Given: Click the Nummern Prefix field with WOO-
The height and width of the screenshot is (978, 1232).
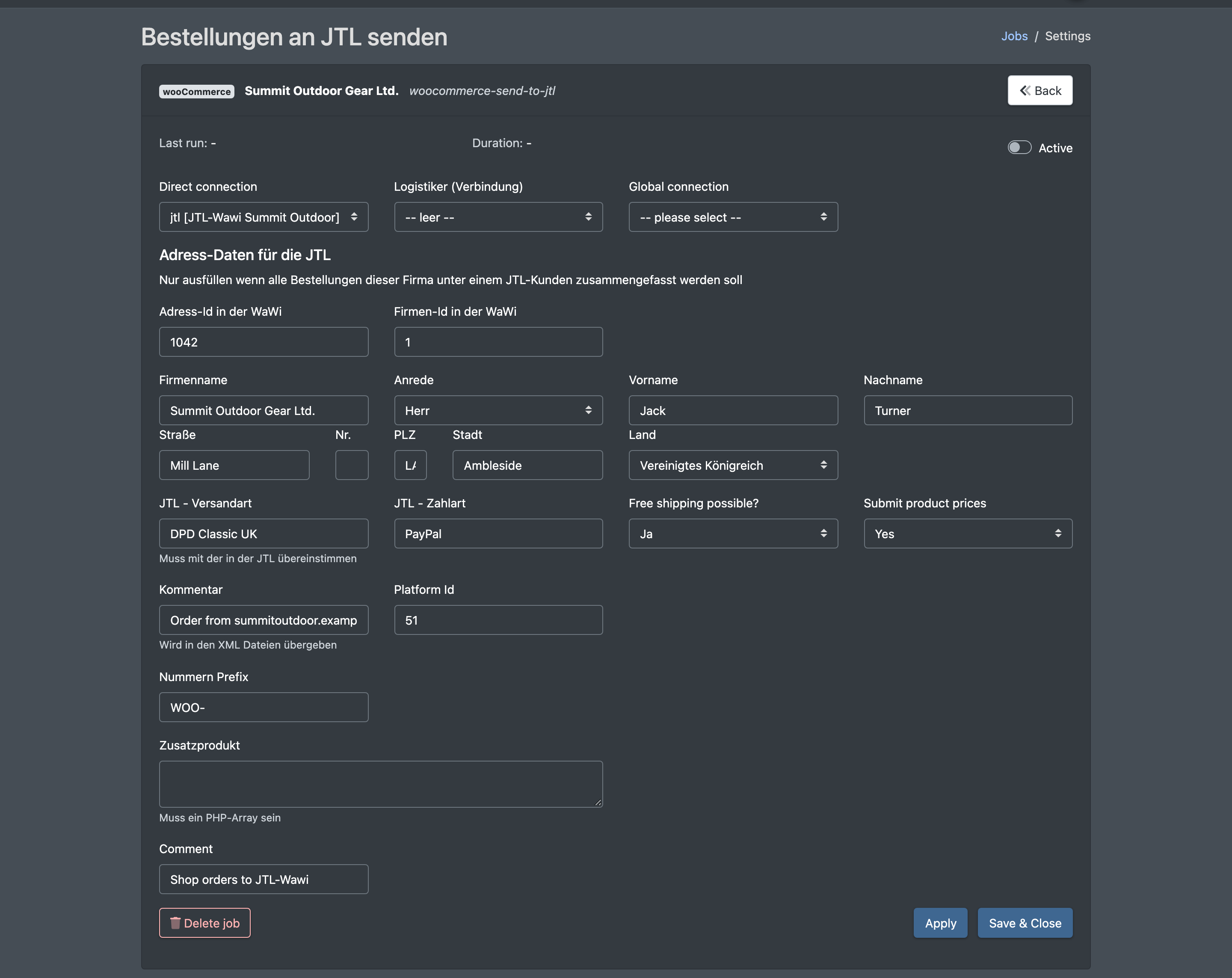Looking at the screenshot, I should [x=264, y=707].
